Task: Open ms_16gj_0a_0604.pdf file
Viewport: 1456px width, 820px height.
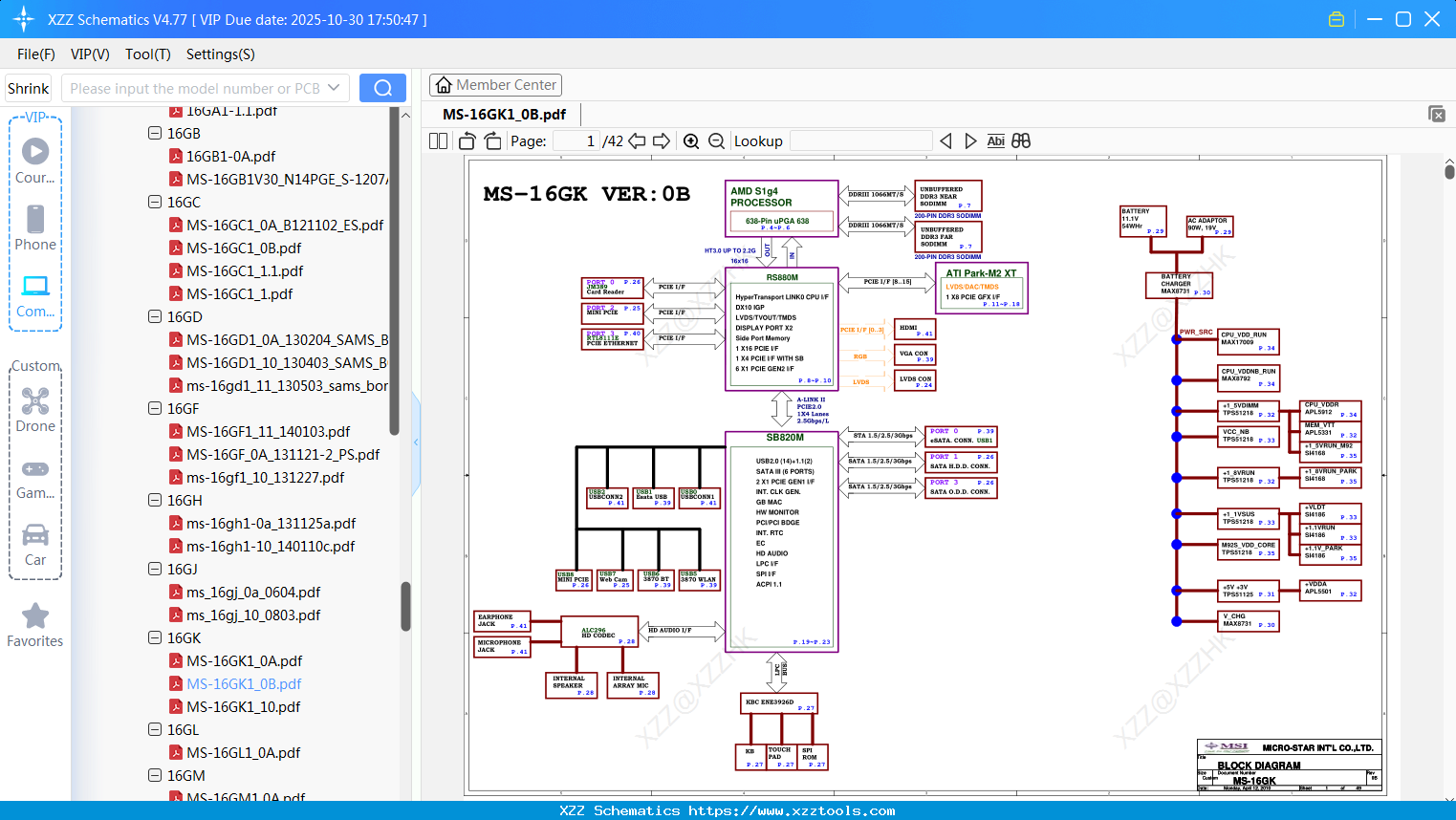Action: point(253,593)
